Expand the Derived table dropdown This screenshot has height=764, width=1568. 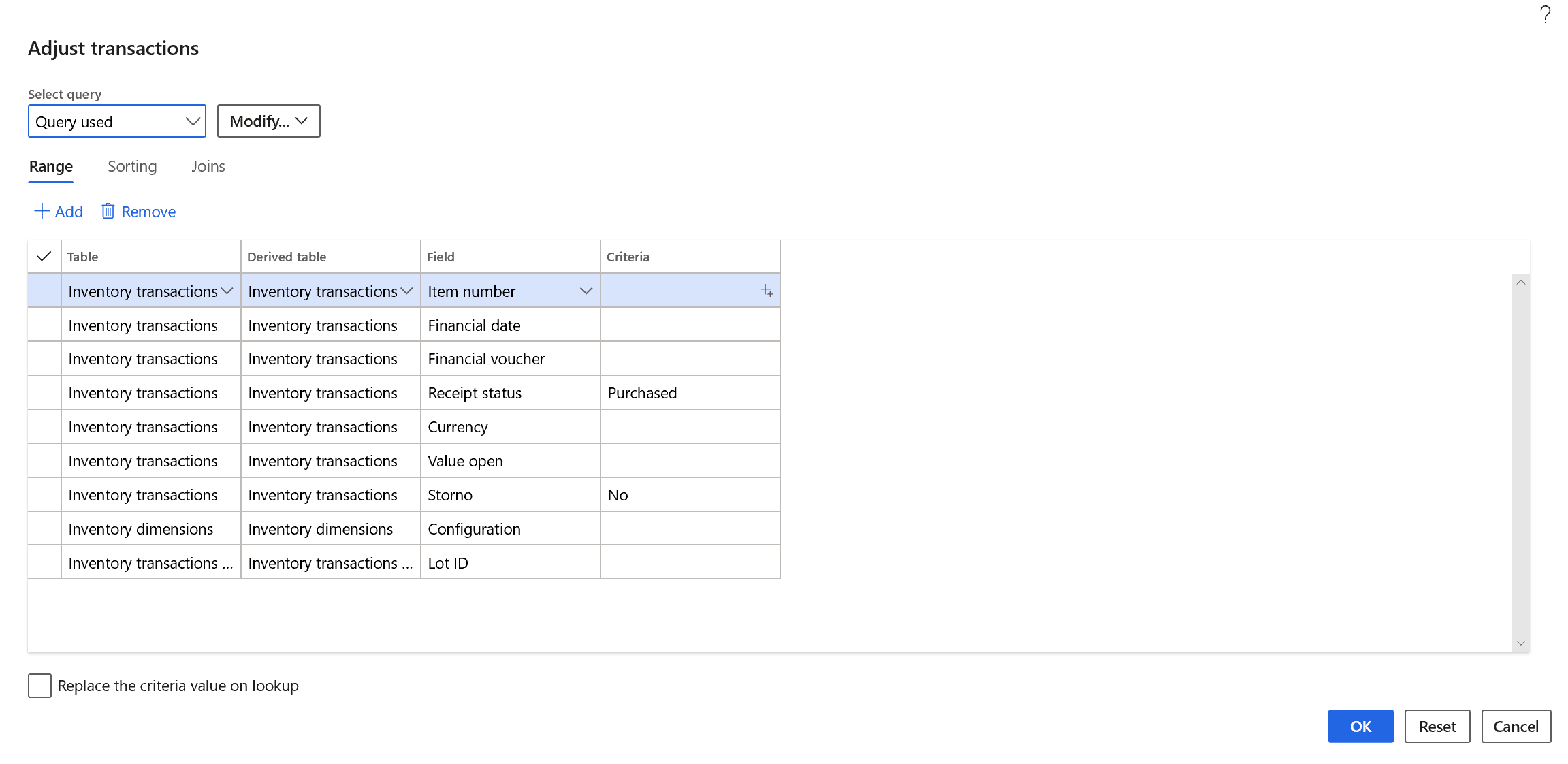click(x=406, y=291)
